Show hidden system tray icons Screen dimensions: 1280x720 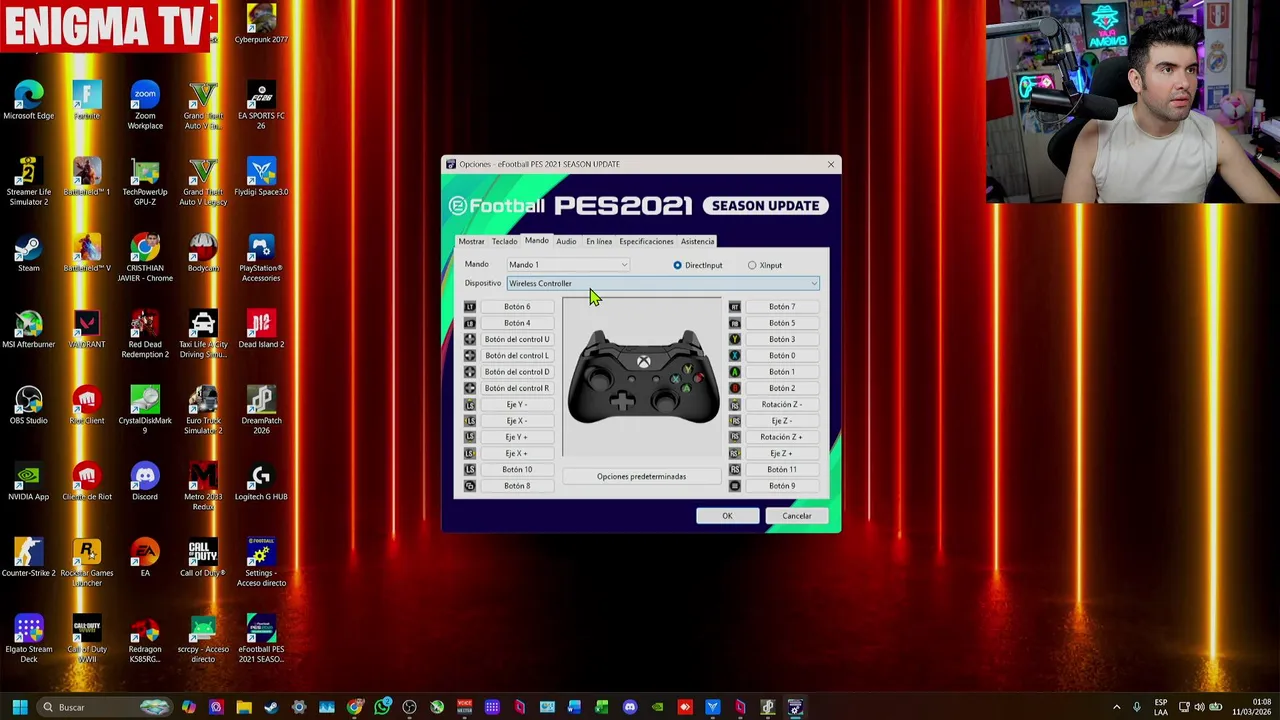1116,707
